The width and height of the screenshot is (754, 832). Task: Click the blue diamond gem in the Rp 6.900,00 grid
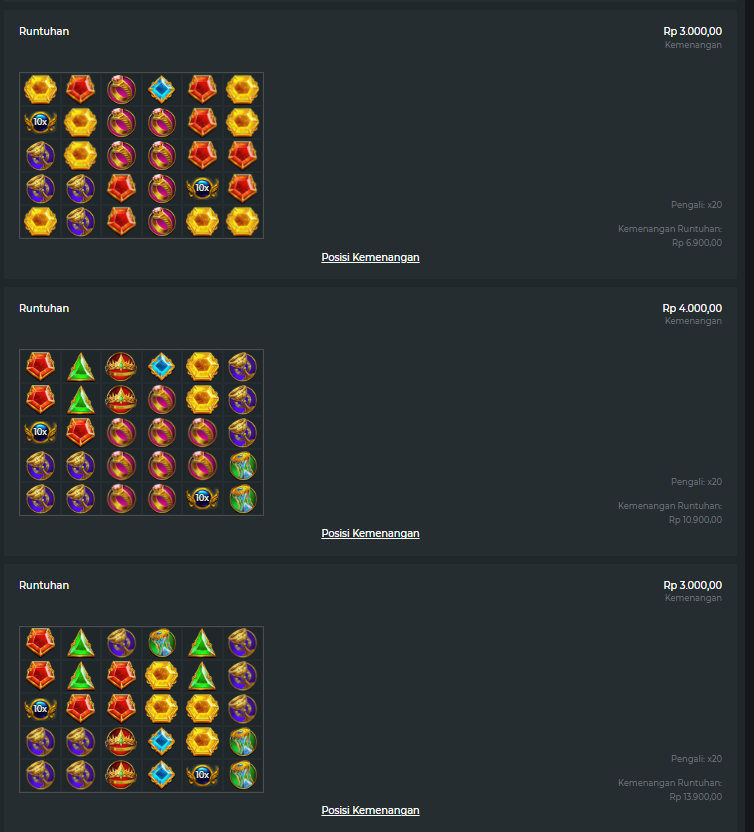pyautogui.click(x=162, y=89)
